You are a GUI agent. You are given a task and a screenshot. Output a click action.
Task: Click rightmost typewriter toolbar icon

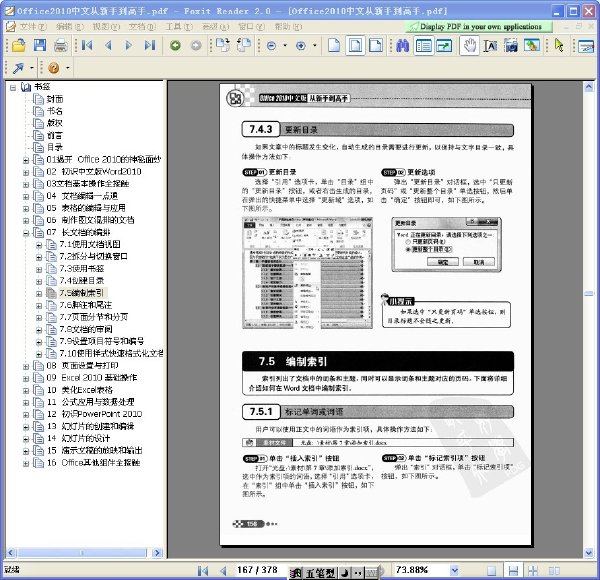(x=586, y=46)
